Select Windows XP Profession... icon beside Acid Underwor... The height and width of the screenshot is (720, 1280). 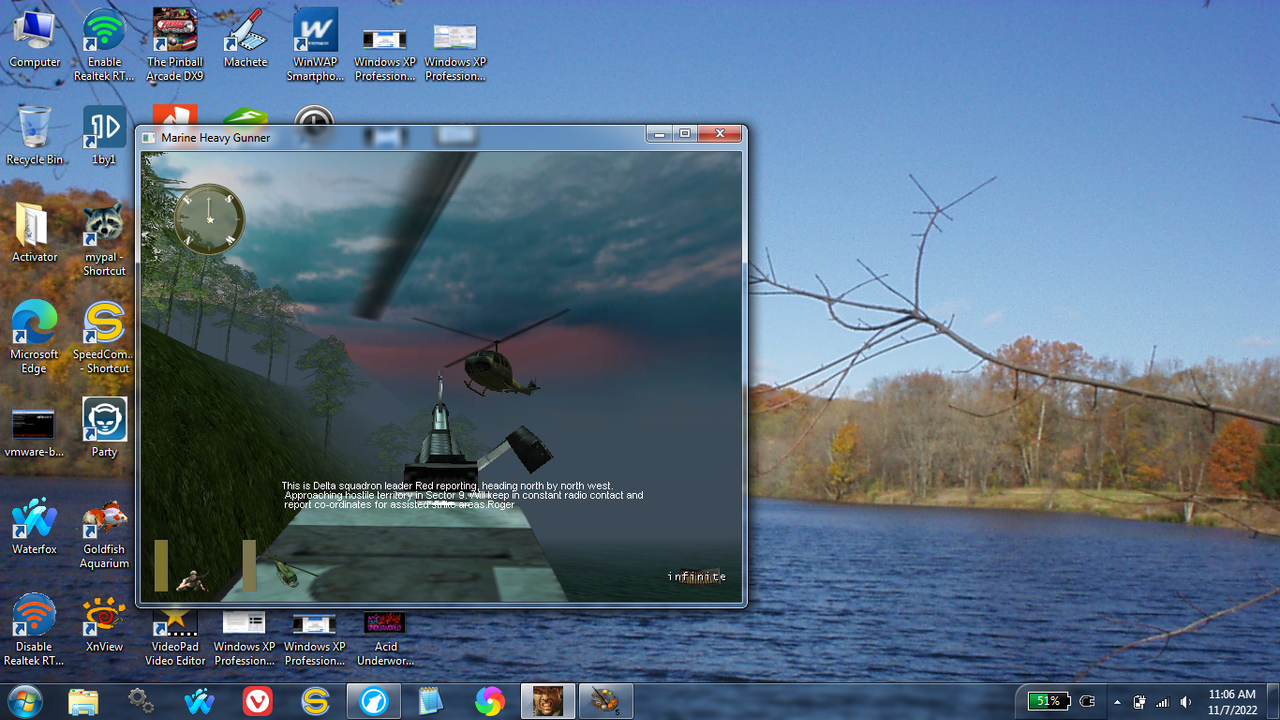click(315, 639)
